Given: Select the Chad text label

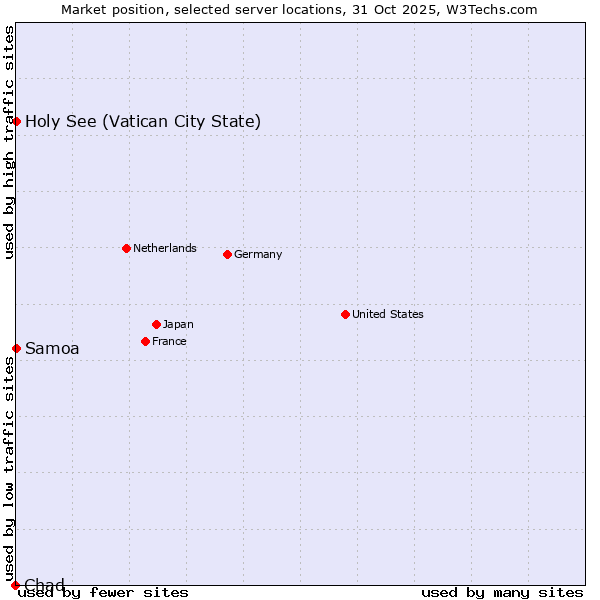Looking at the screenshot, I should (x=45, y=585).
